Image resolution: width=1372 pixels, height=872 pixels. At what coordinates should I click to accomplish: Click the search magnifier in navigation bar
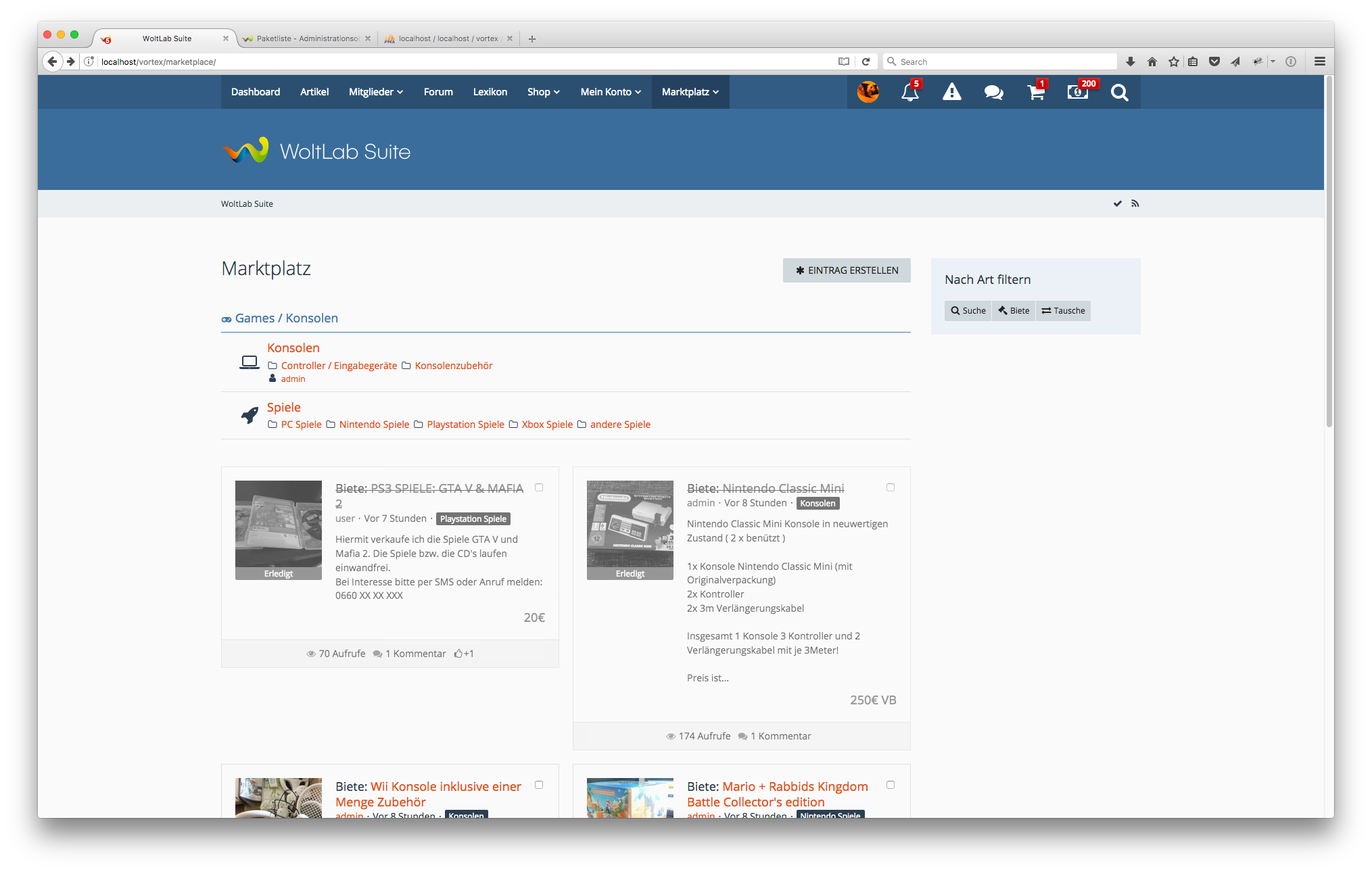(1119, 93)
